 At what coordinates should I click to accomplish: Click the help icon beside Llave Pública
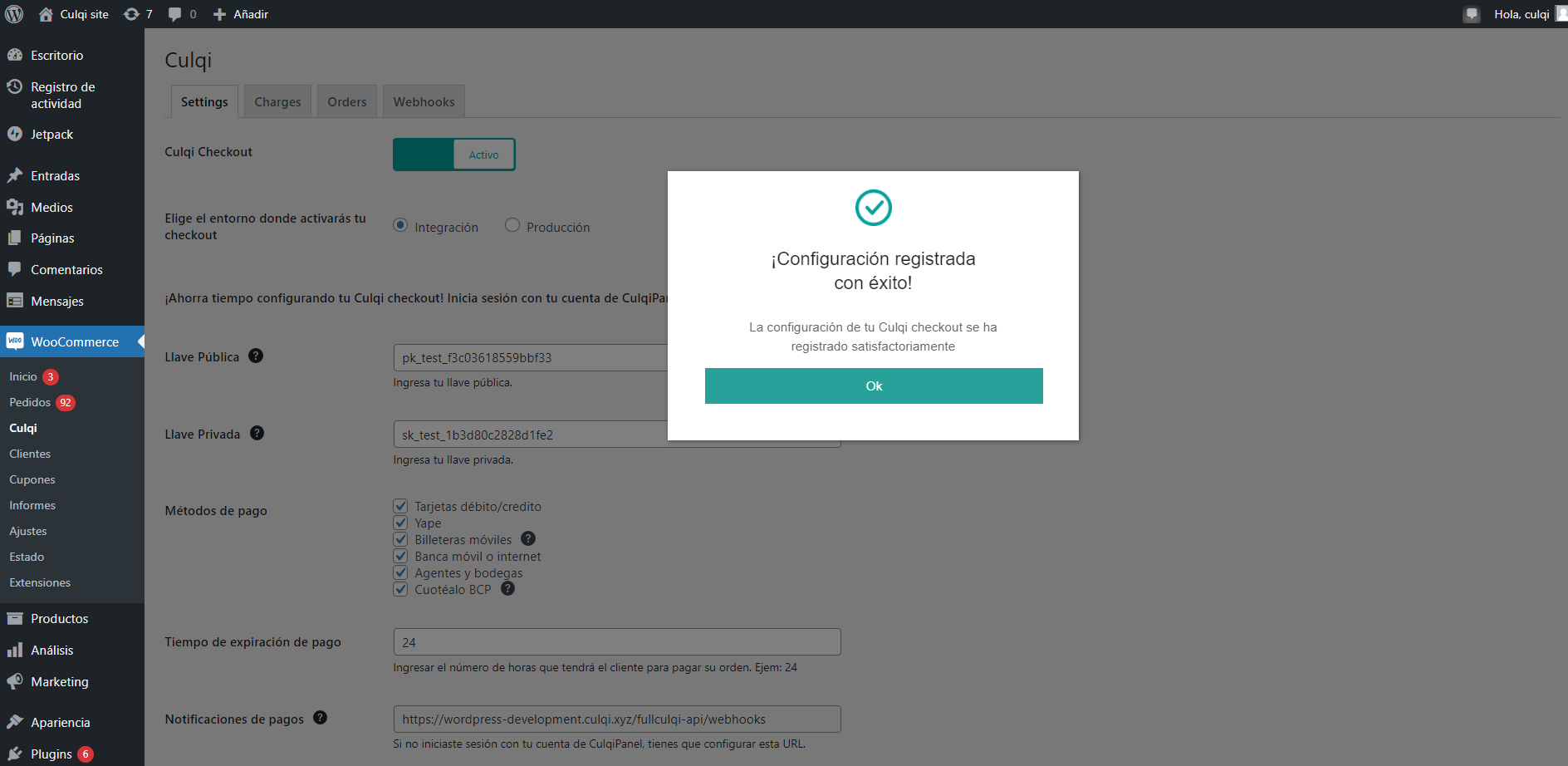(x=256, y=356)
